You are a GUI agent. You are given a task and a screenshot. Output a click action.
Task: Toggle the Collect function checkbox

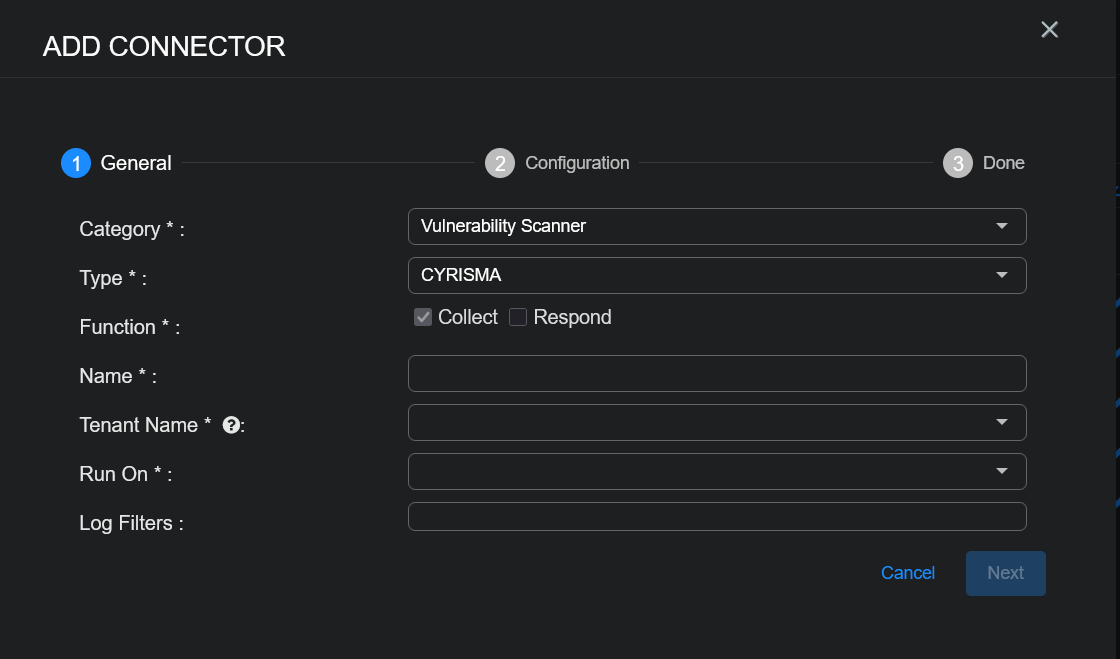[x=423, y=317]
